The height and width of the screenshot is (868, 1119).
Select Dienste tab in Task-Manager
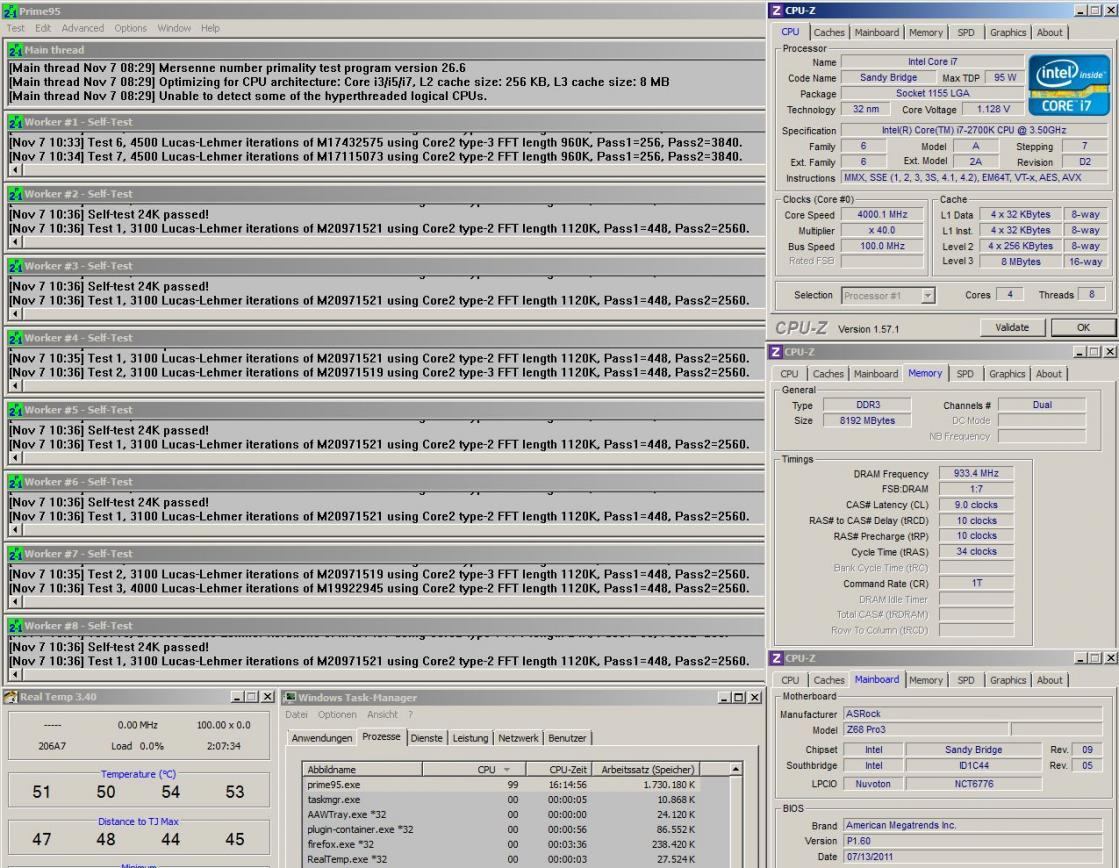pos(427,738)
